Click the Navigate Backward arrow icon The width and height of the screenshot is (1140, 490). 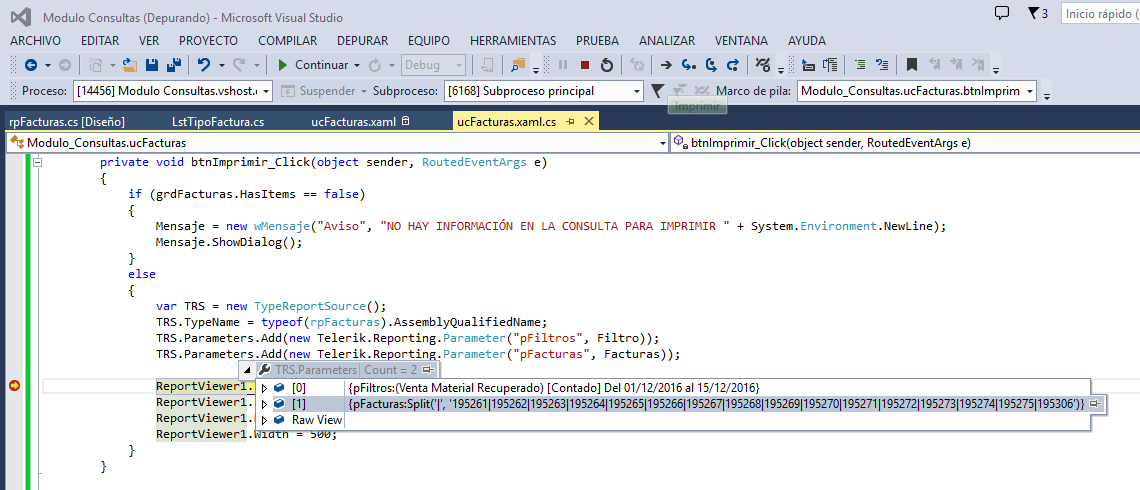click(31, 65)
